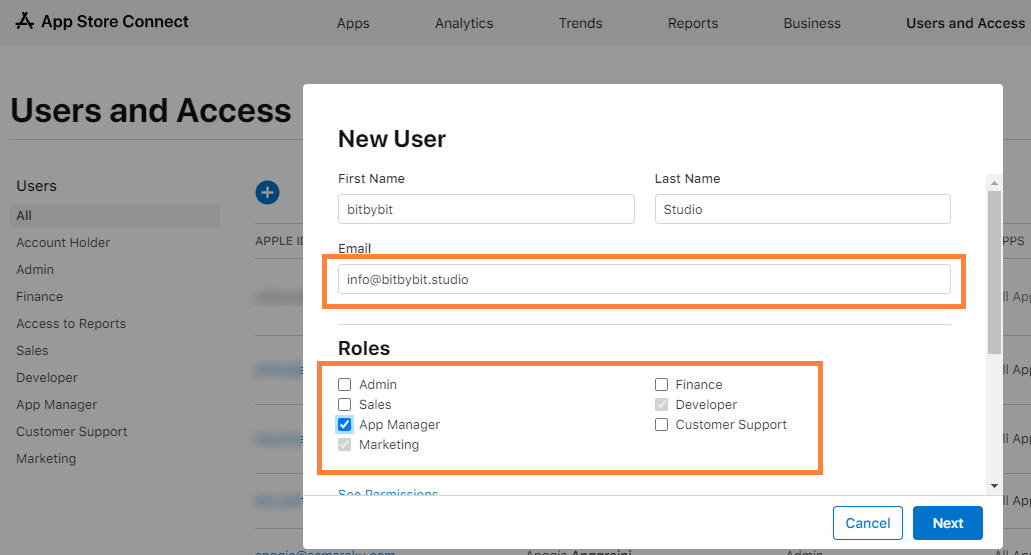Click the App Store Connect logo icon
Image resolution: width=1031 pixels, height=555 pixels.
(x=24, y=21)
